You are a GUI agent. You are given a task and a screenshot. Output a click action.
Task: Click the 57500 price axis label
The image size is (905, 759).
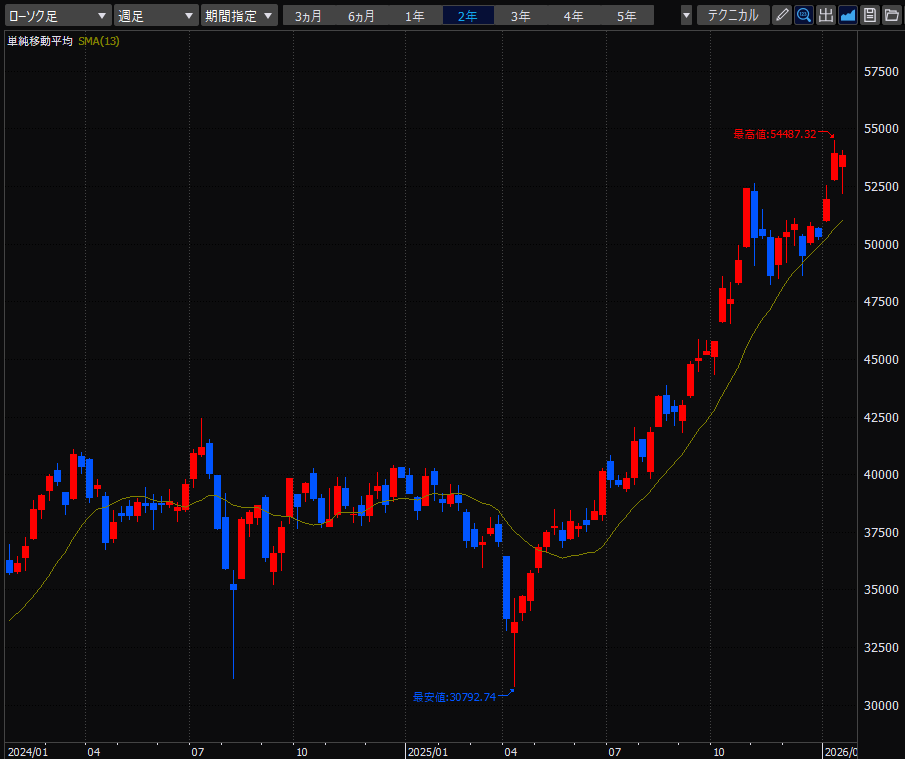(x=881, y=72)
